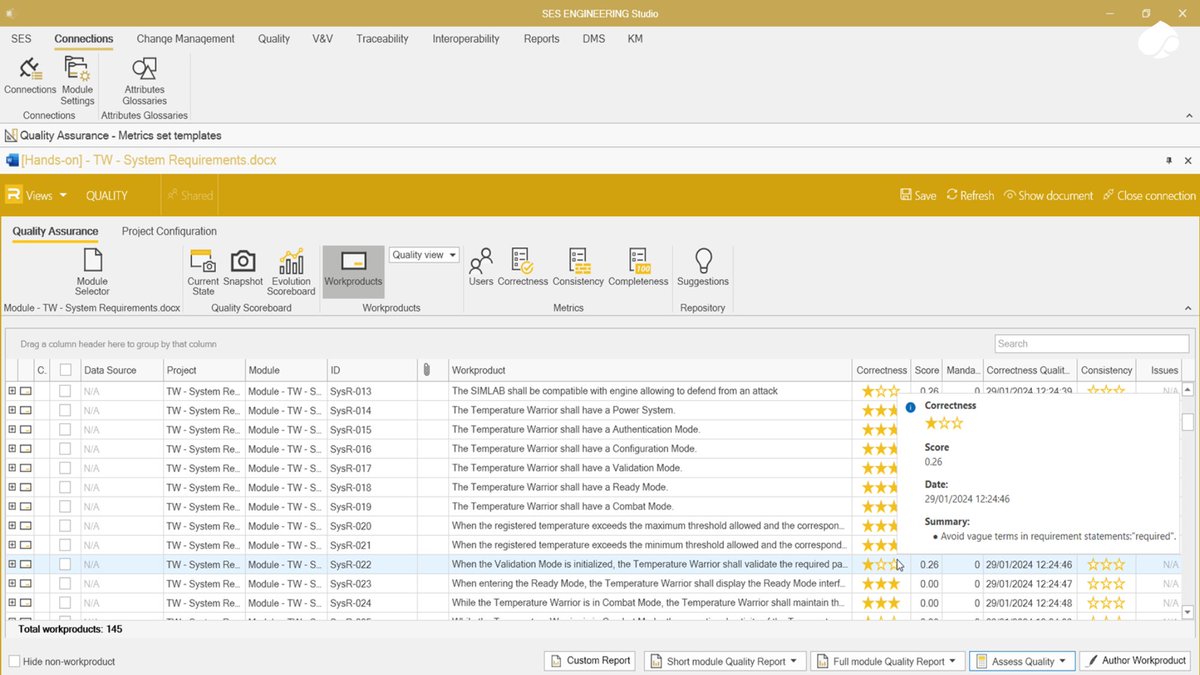Select the SysR-018 ID cell
1200x675 pixels.
point(372,487)
